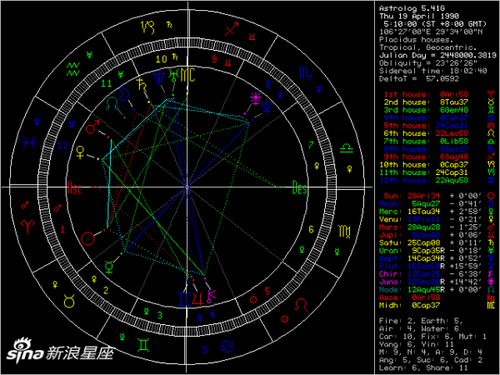Screen dimensions: 500x375
Task: Click the yellow Virgo glyph on the outer ring
Action: (x=344, y=231)
